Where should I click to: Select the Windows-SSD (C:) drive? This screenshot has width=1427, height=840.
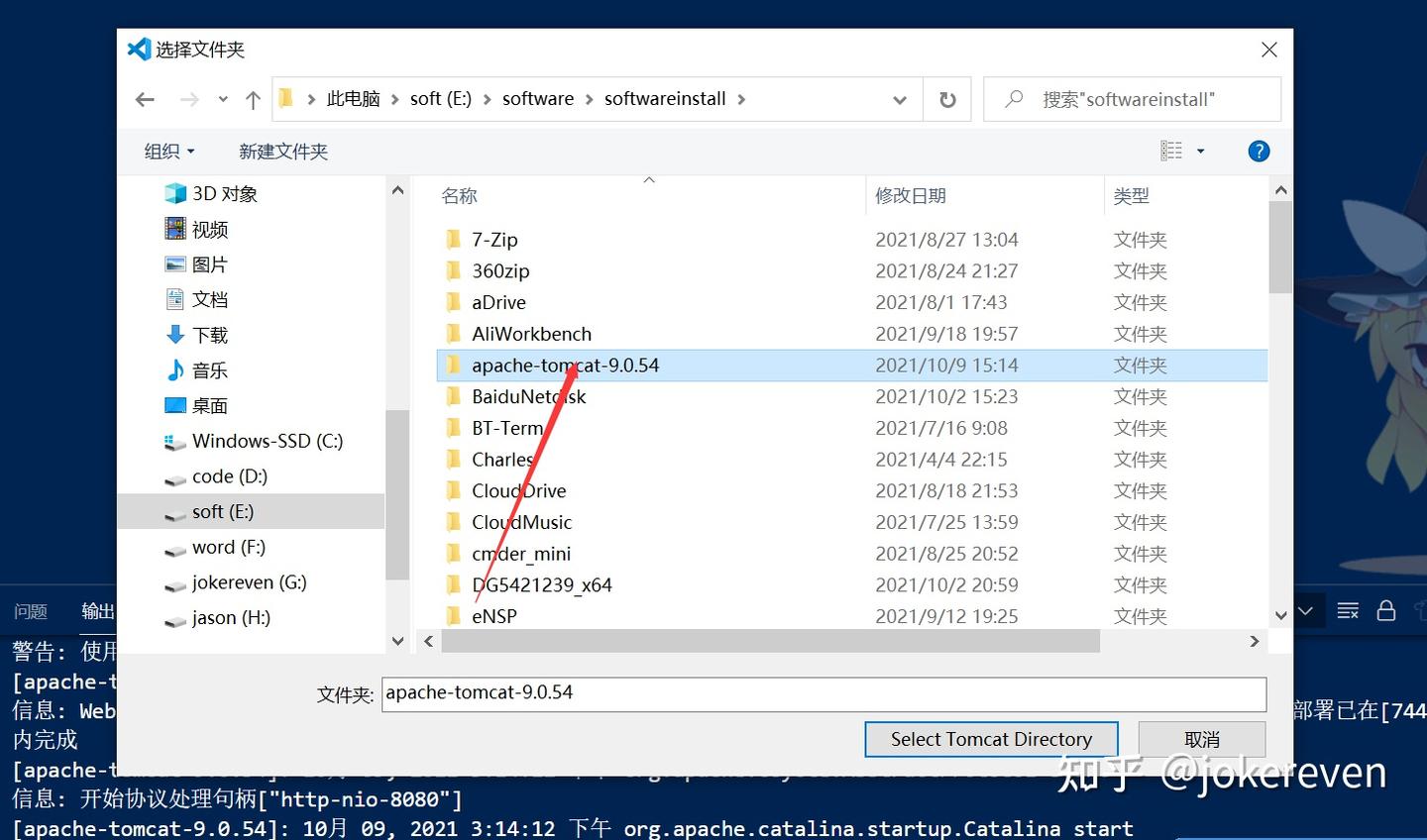[268, 441]
